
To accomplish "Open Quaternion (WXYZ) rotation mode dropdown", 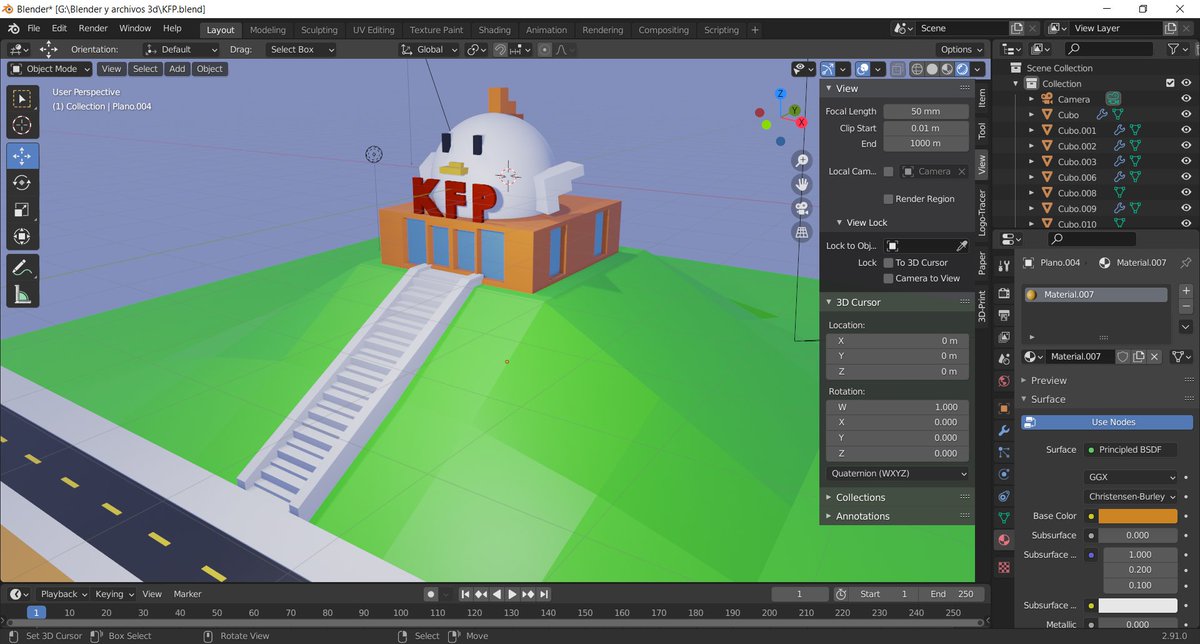I will click(x=898, y=473).
